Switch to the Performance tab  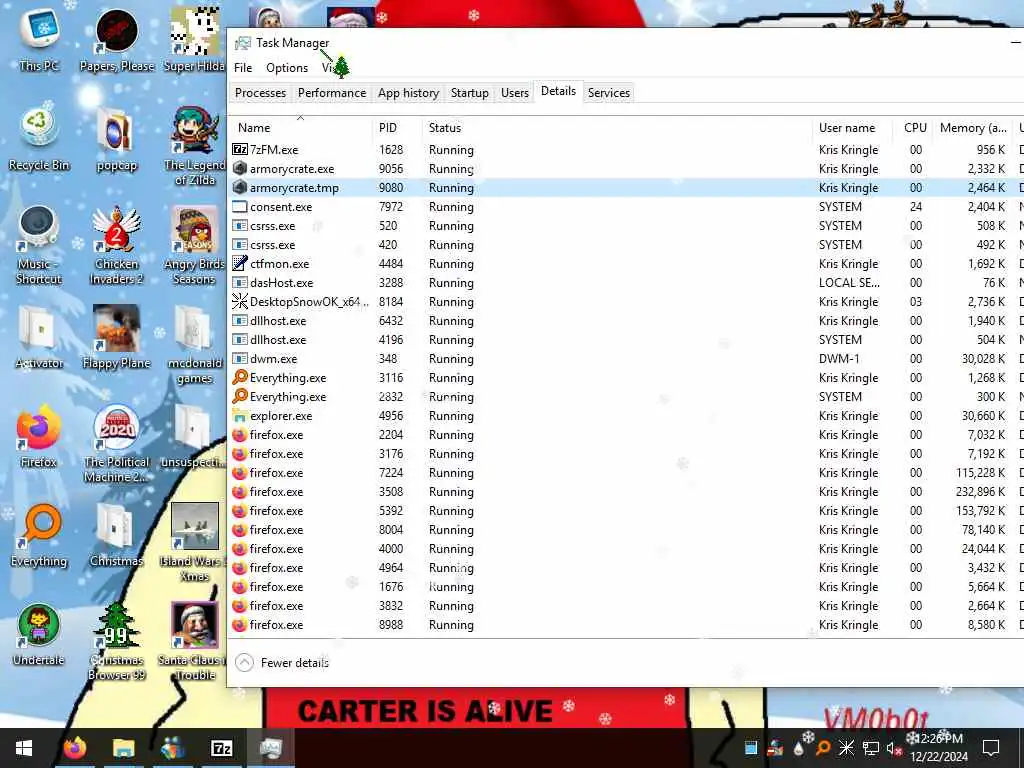pos(332,93)
